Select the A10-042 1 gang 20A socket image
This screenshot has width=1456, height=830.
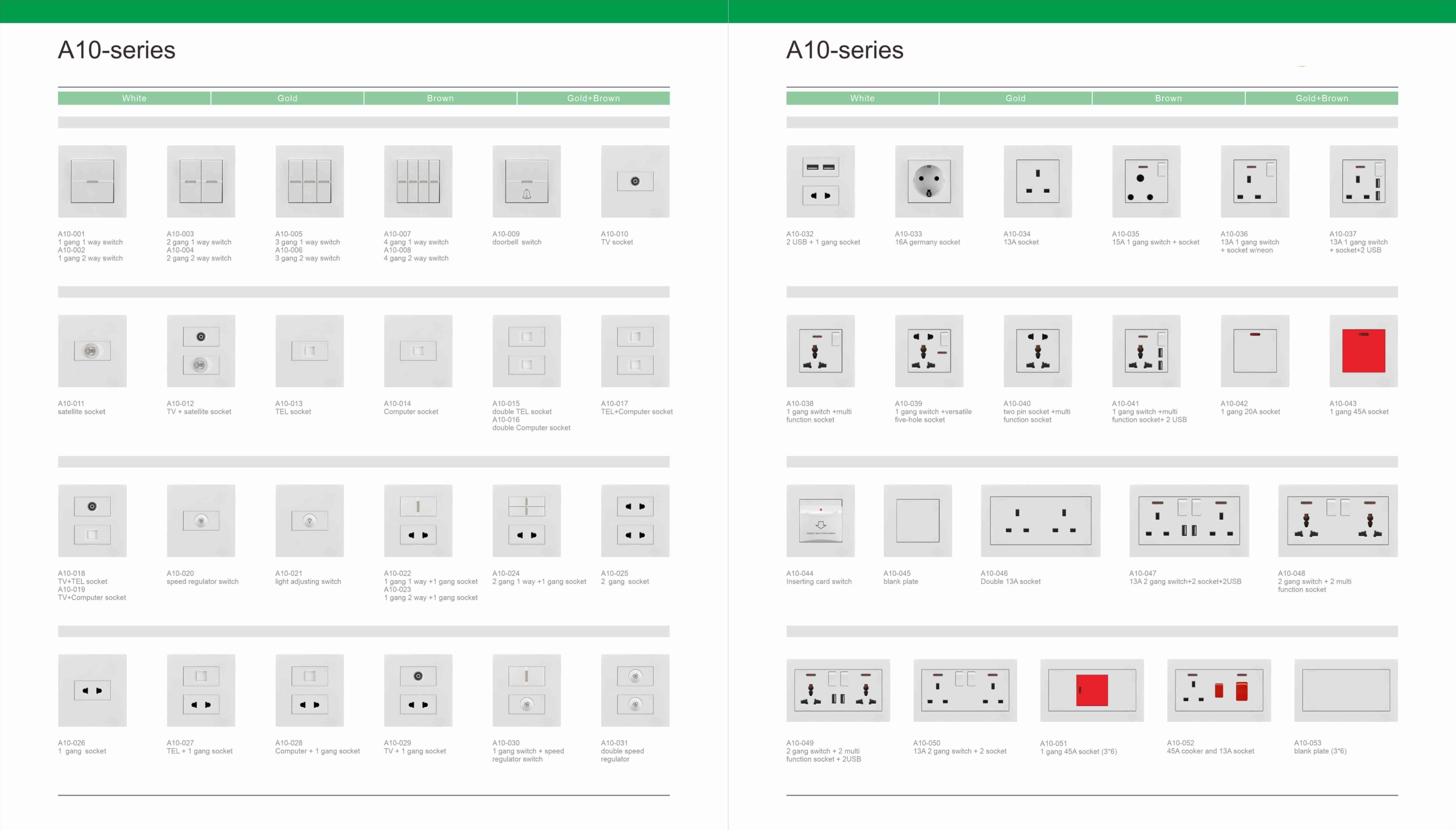1255,351
